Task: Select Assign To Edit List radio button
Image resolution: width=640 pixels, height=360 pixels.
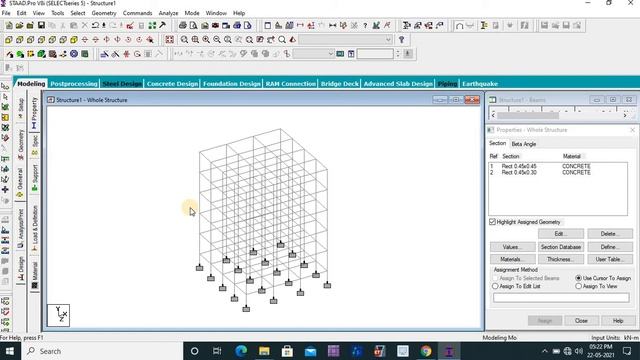Action: click(x=495, y=286)
